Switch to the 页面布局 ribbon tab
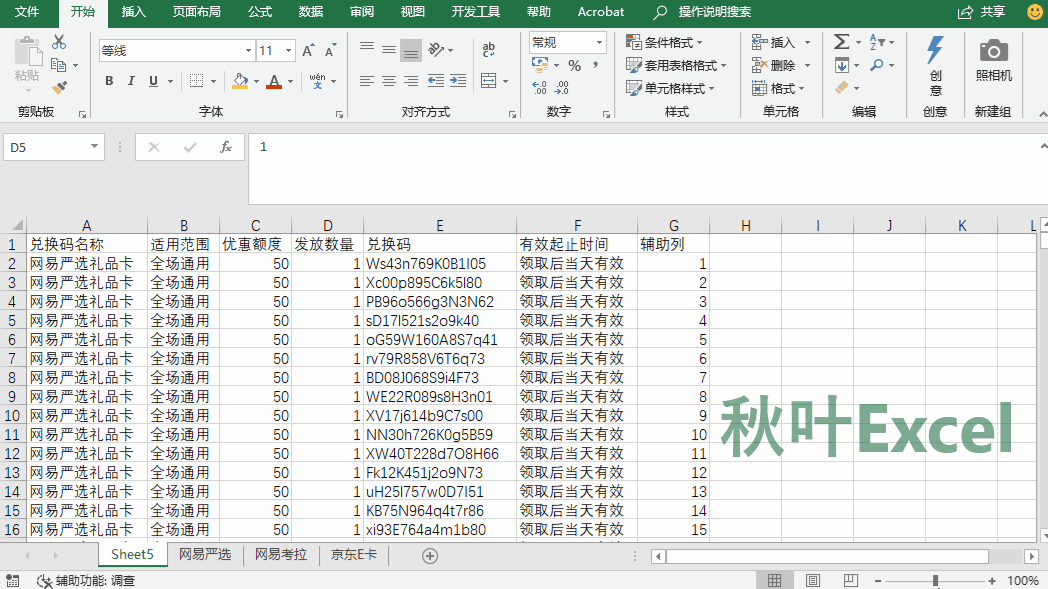1048x589 pixels. [x=196, y=12]
